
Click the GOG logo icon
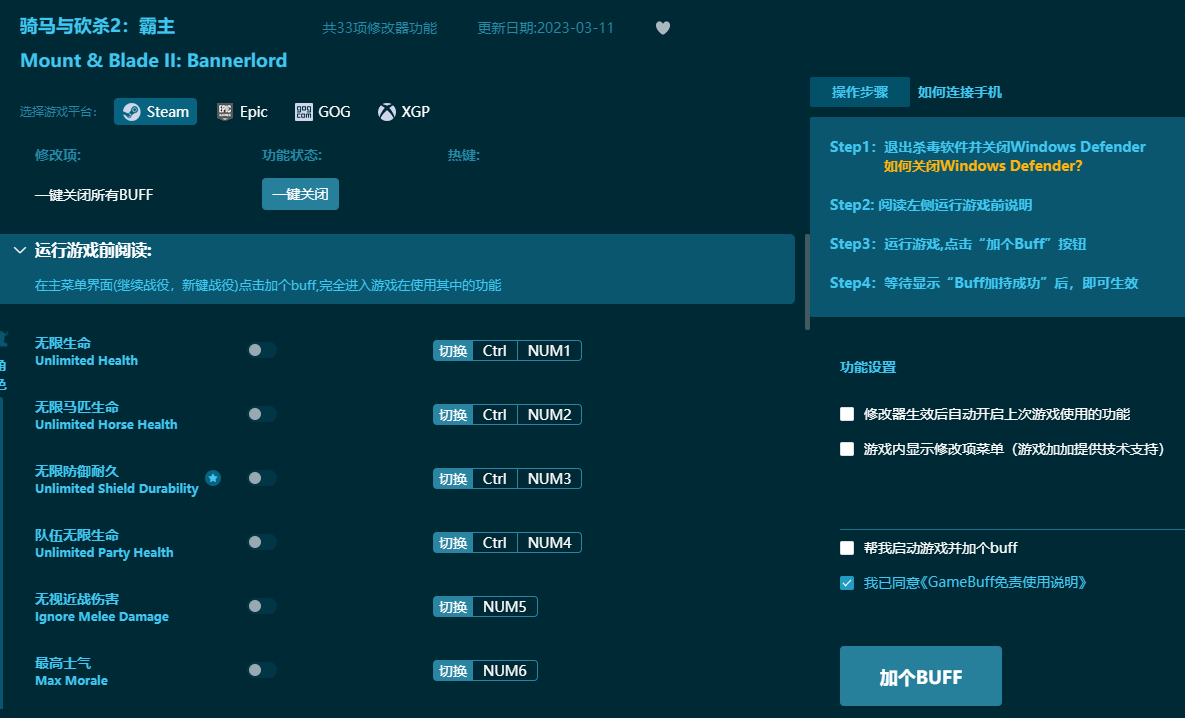(x=303, y=112)
